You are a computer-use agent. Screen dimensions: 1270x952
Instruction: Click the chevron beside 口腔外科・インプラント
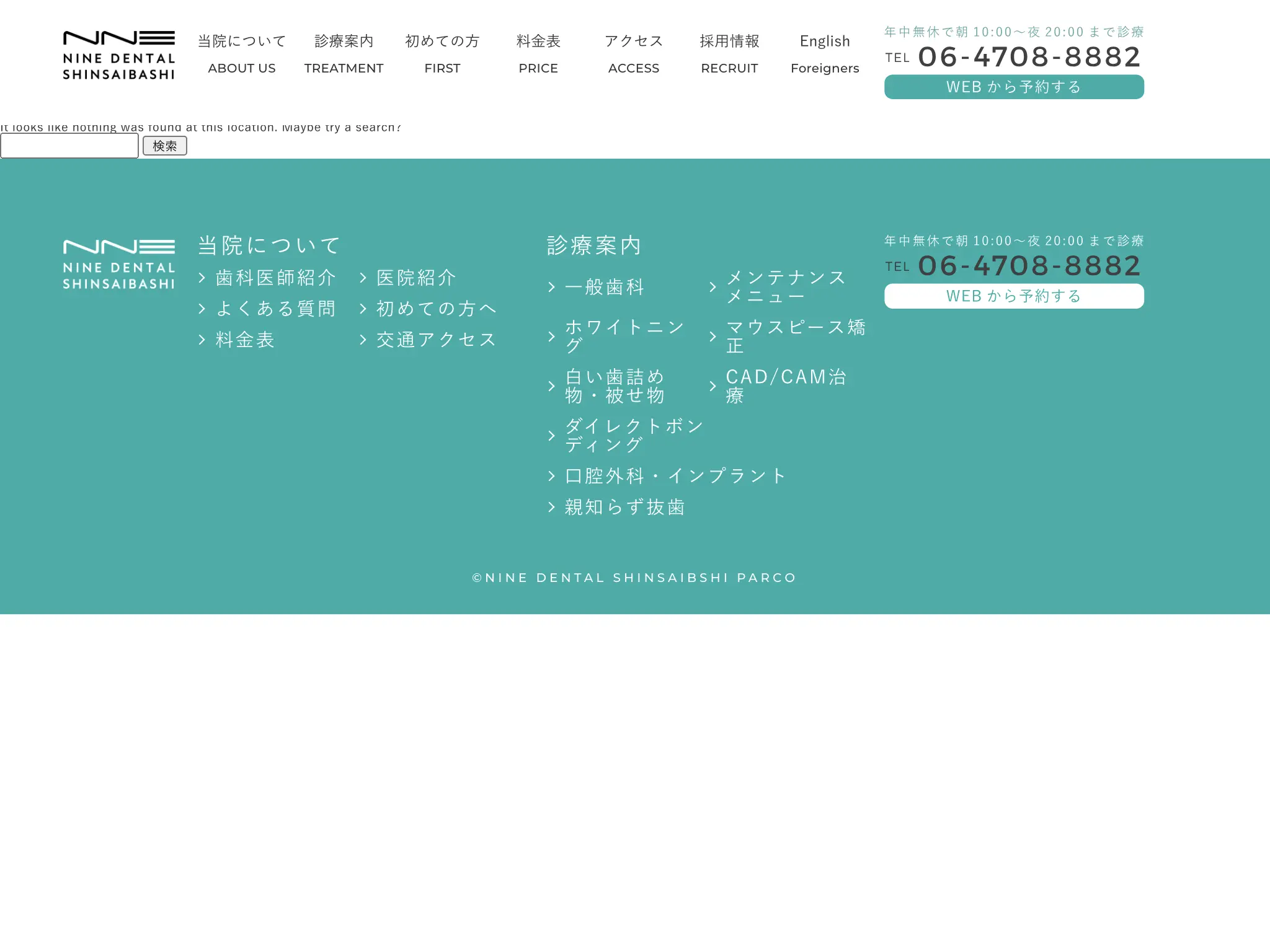point(552,476)
